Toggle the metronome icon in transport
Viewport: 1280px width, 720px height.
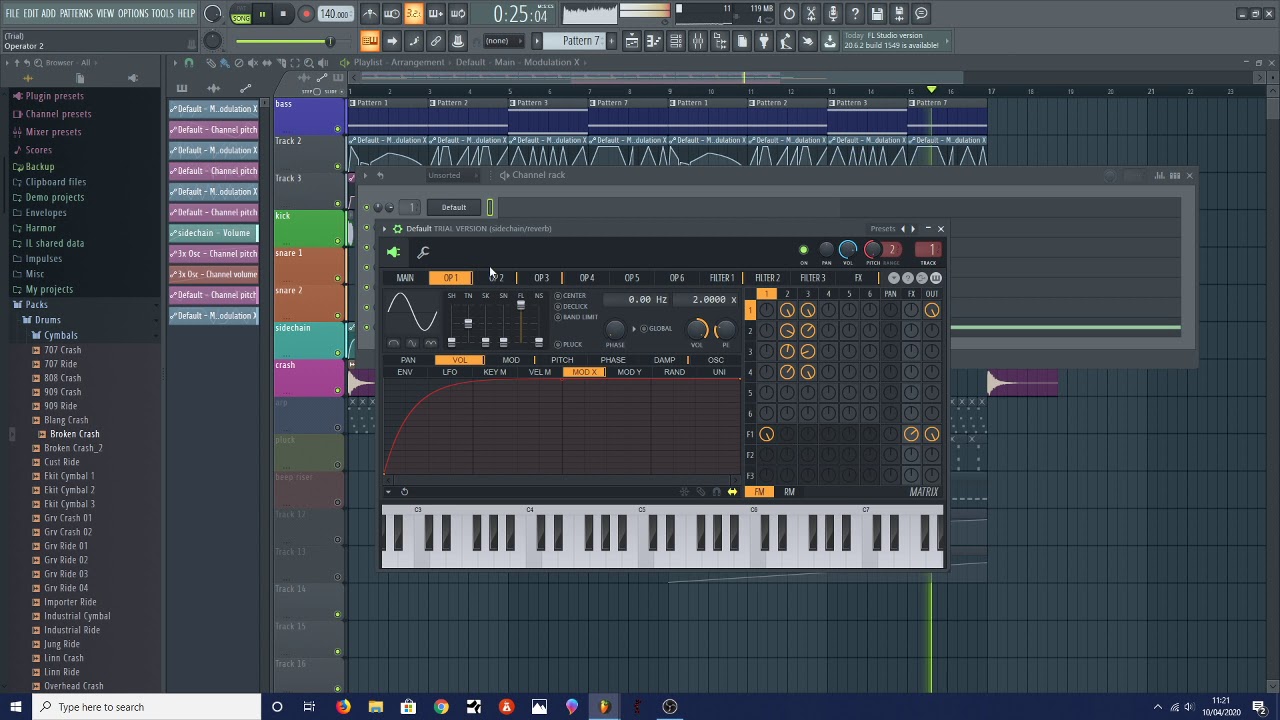coord(370,14)
